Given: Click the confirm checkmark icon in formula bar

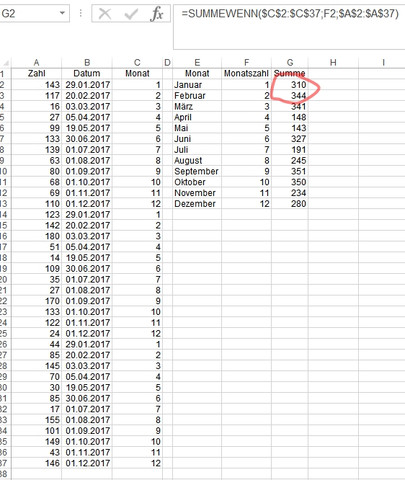Looking at the screenshot, I should coord(131,14).
